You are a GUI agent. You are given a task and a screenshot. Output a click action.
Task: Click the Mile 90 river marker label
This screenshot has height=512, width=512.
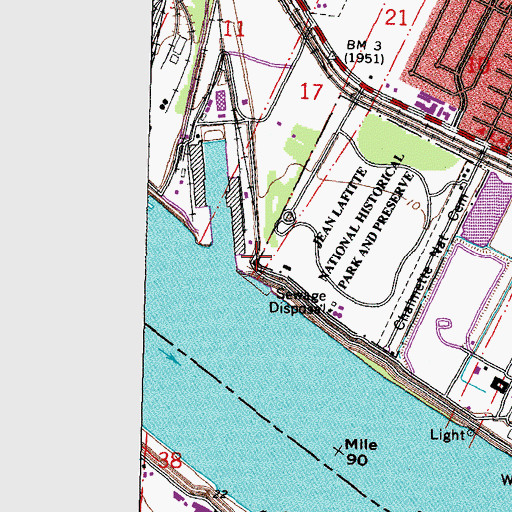pyautogui.click(x=361, y=452)
